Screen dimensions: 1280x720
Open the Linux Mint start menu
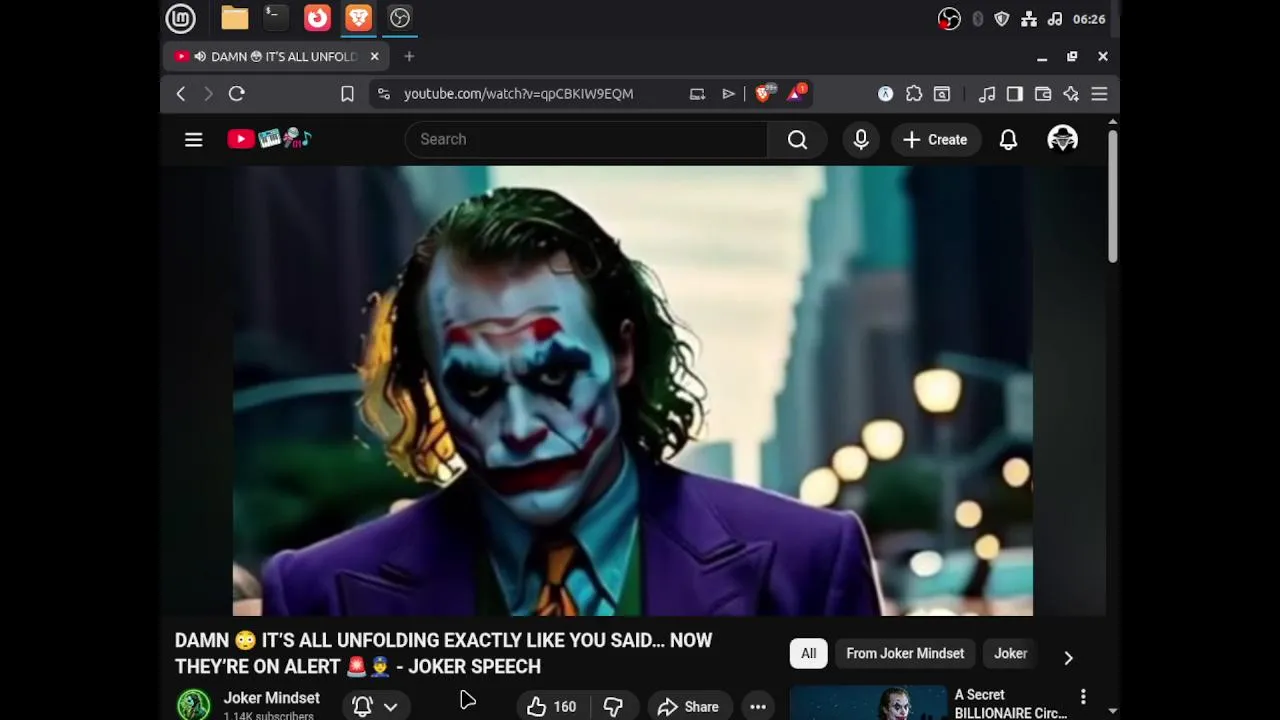180,18
